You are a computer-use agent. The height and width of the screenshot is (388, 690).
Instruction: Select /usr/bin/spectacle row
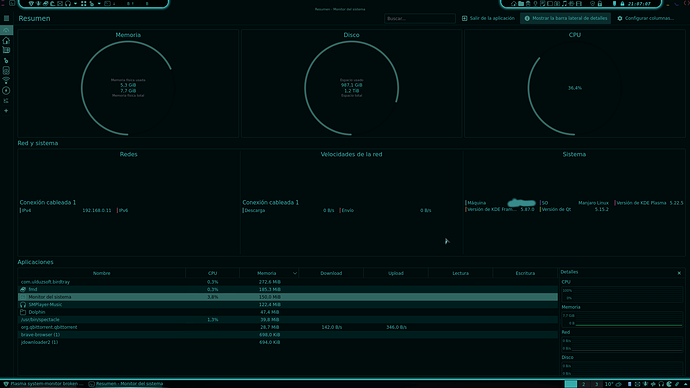point(288,320)
